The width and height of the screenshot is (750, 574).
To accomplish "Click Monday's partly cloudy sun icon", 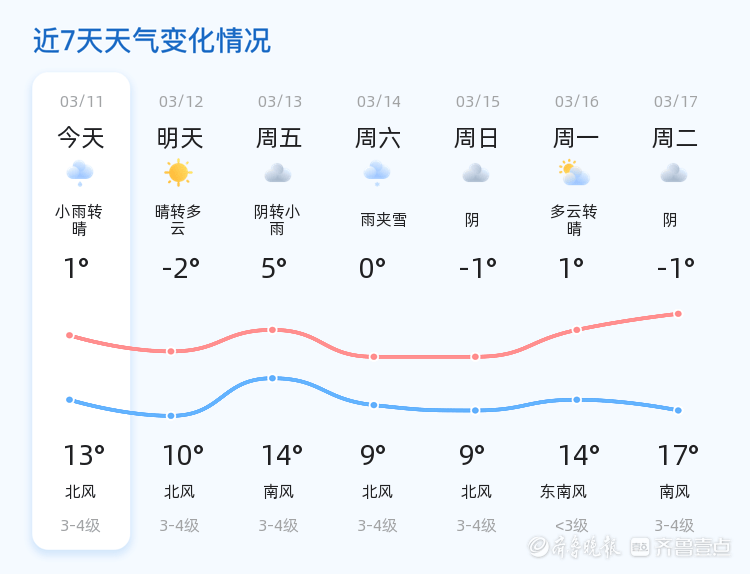I will tap(574, 173).
